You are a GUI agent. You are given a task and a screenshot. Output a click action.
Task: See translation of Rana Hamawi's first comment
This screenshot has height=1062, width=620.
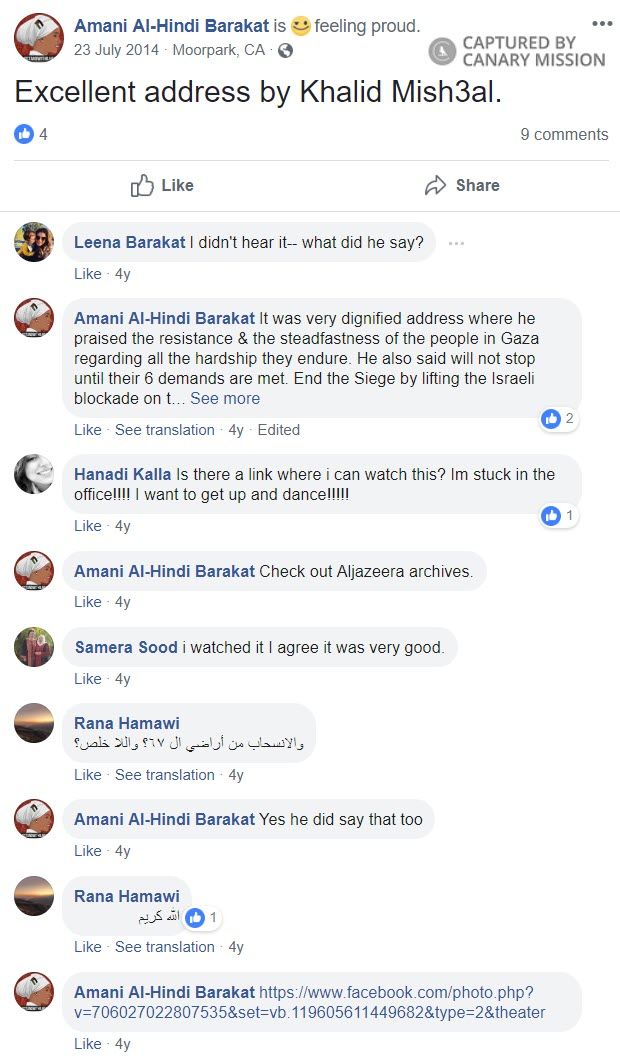[x=164, y=775]
